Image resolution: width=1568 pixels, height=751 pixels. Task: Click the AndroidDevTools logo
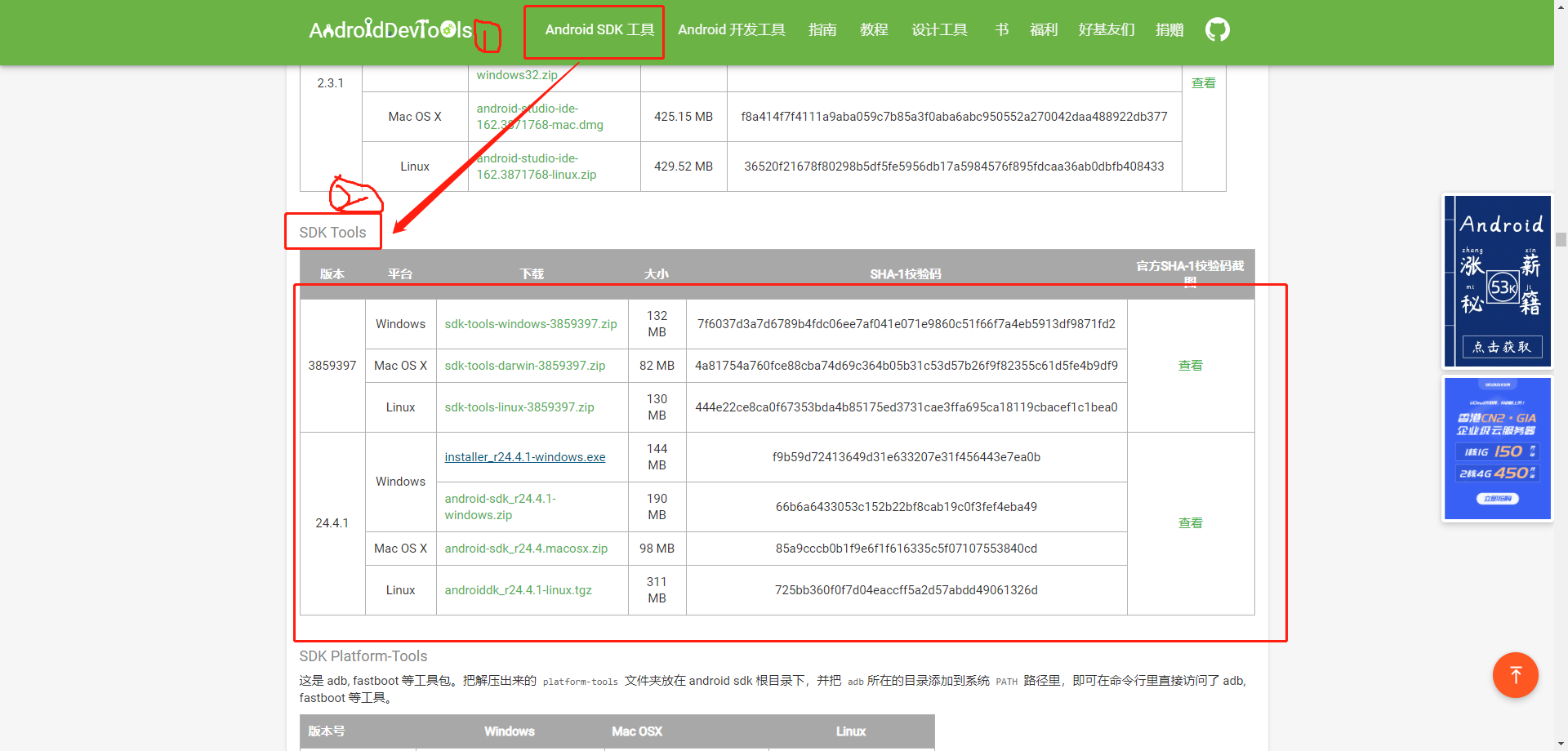click(x=390, y=30)
